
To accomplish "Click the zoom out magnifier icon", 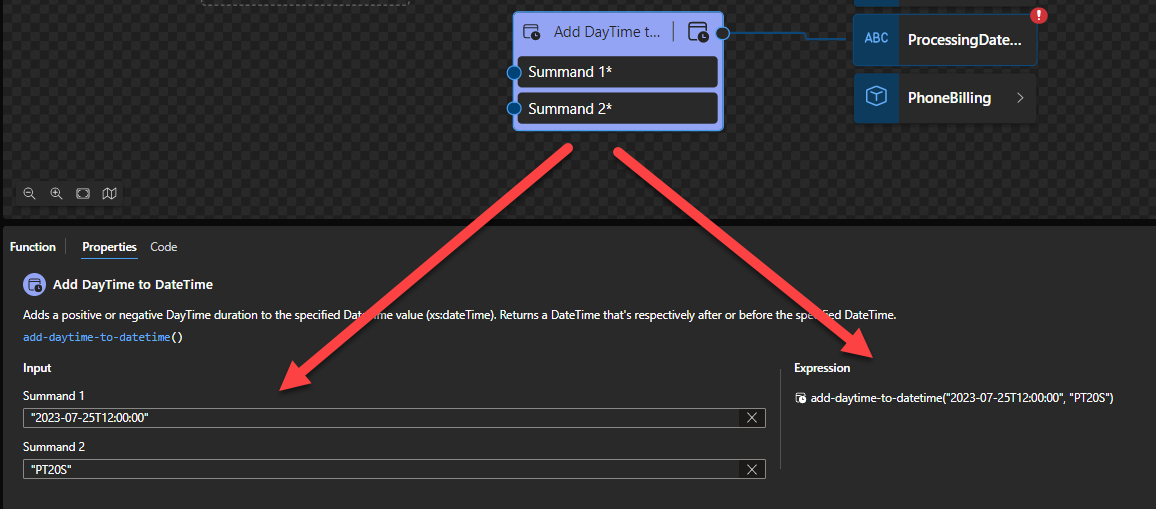I will [30, 193].
